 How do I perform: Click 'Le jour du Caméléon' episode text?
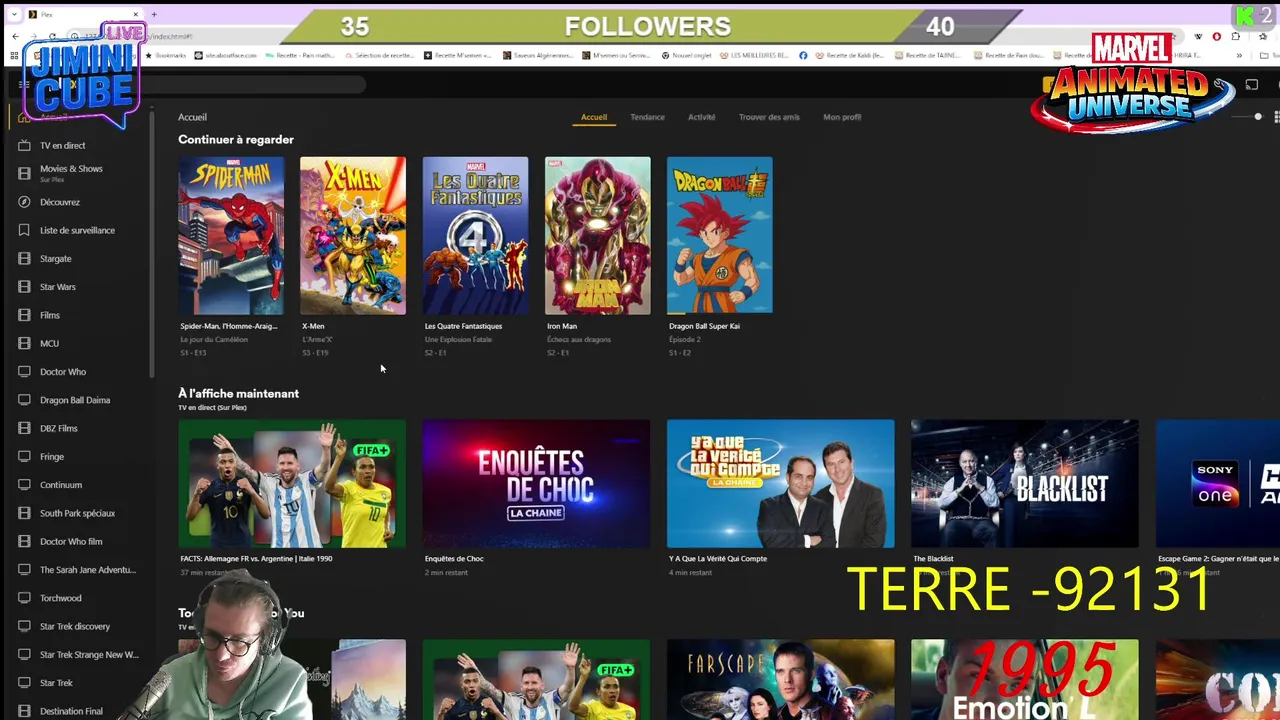point(214,339)
